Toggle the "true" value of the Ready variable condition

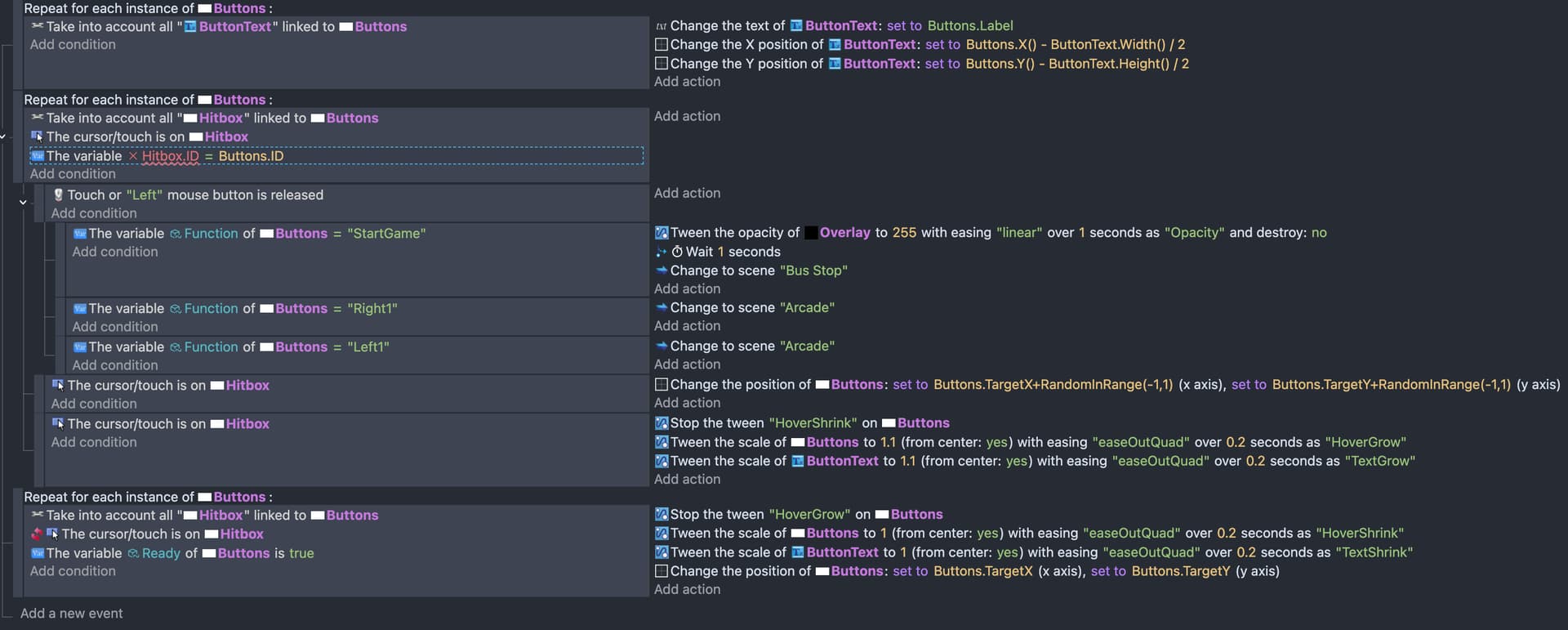[x=301, y=553]
